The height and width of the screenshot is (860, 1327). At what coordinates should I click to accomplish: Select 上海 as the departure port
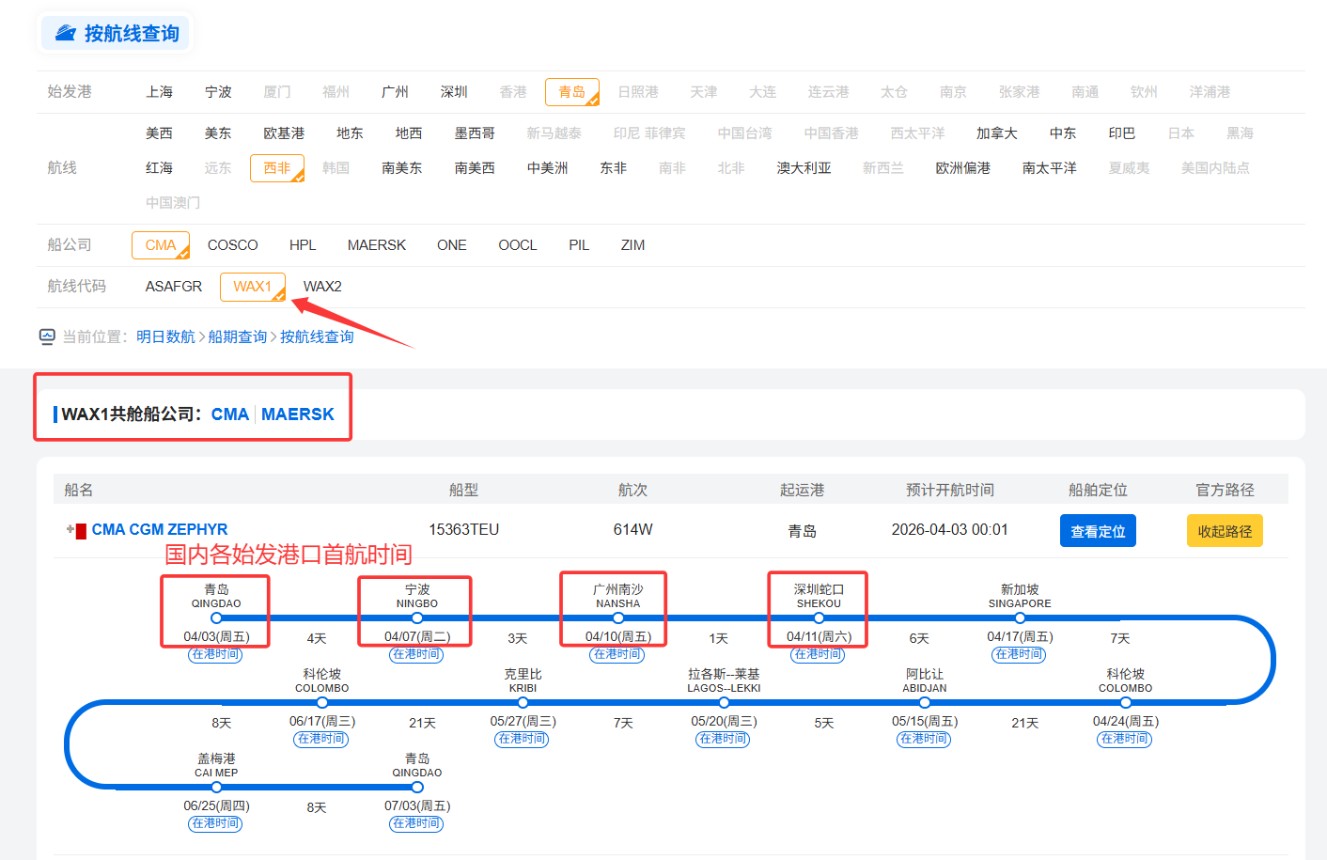click(159, 92)
